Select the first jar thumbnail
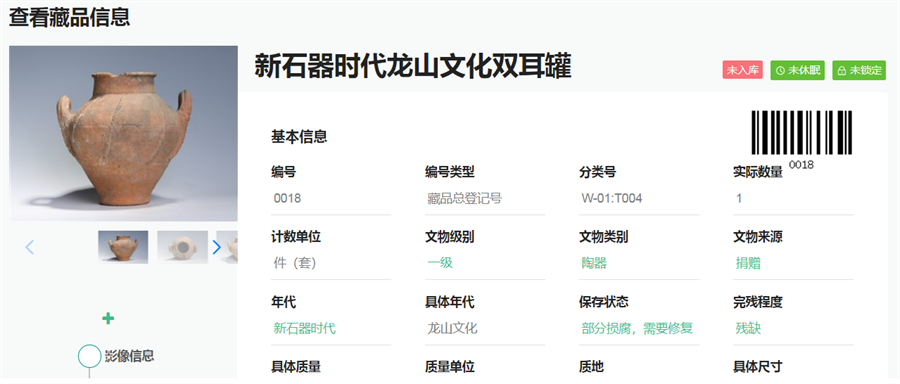Viewport: 900px width, 384px height. click(x=123, y=247)
